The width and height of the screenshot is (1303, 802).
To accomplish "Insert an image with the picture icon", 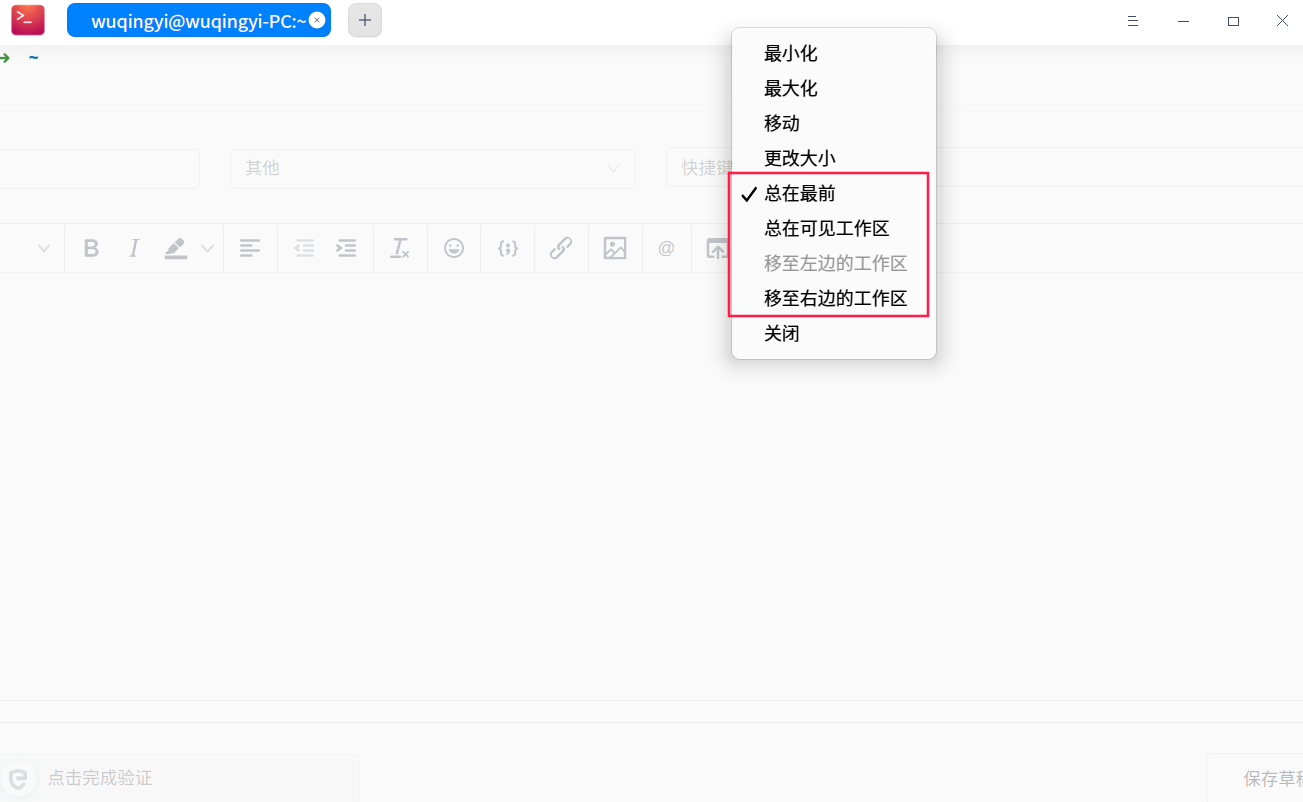I will [x=615, y=248].
